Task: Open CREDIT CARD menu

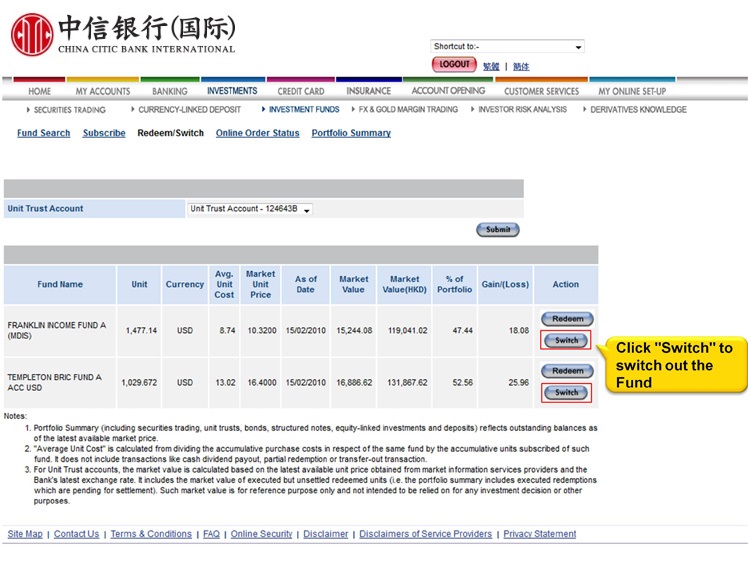Action: coord(301,91)
